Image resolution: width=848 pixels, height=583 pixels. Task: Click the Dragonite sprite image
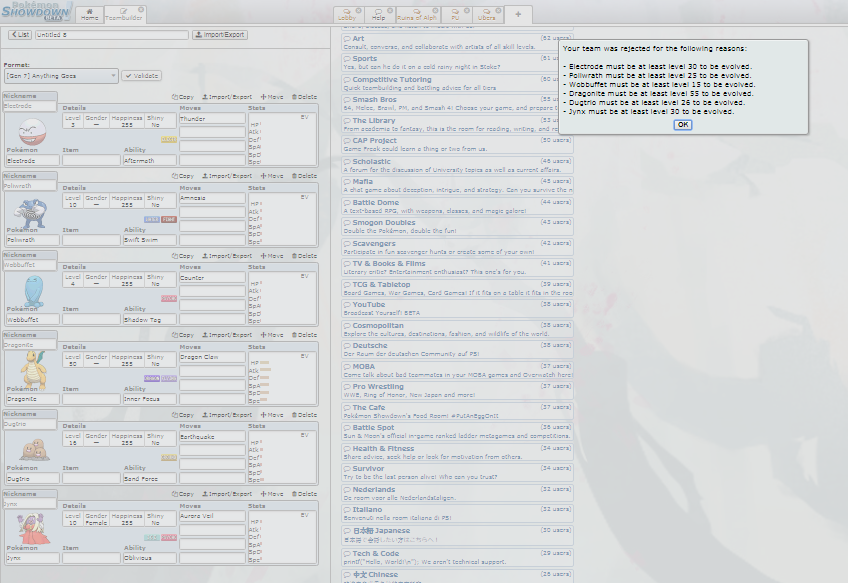[x=34, y=369]
